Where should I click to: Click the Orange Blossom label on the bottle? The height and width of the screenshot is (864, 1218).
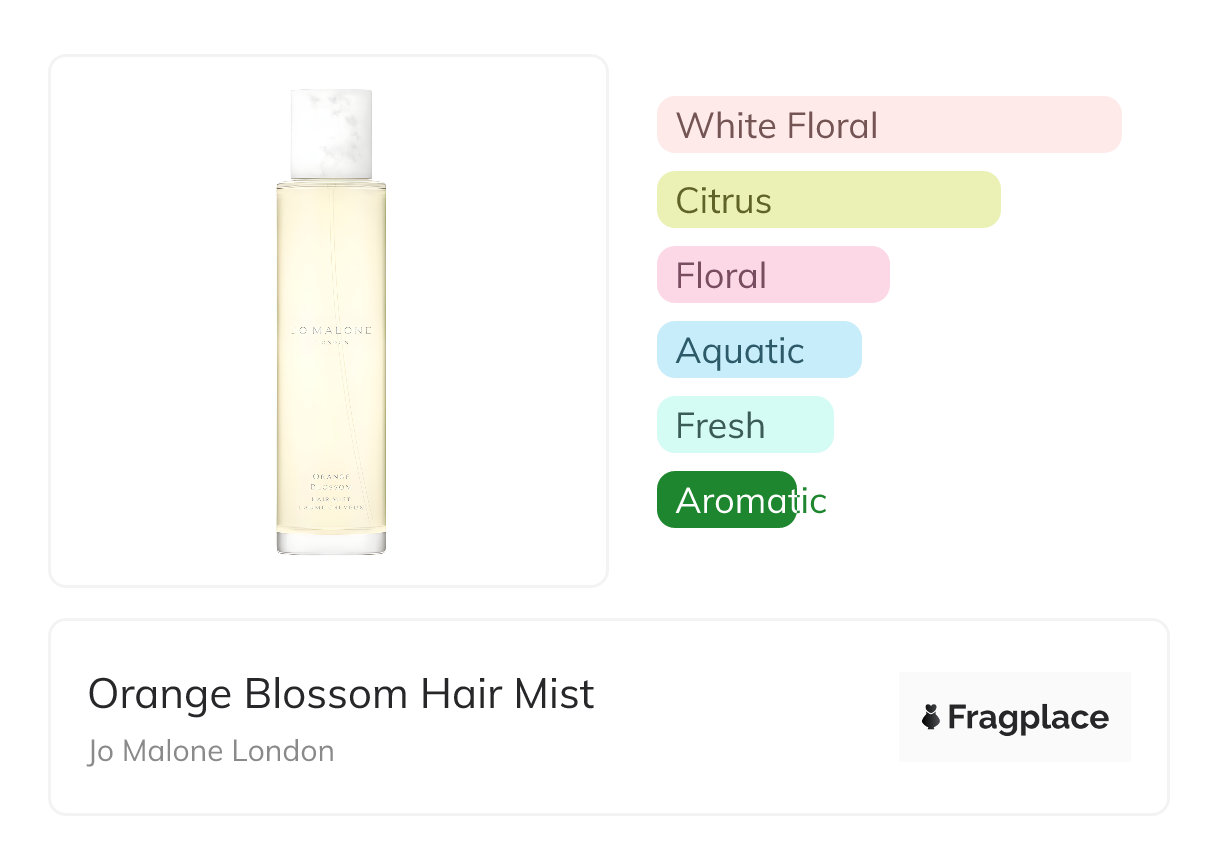331,481
